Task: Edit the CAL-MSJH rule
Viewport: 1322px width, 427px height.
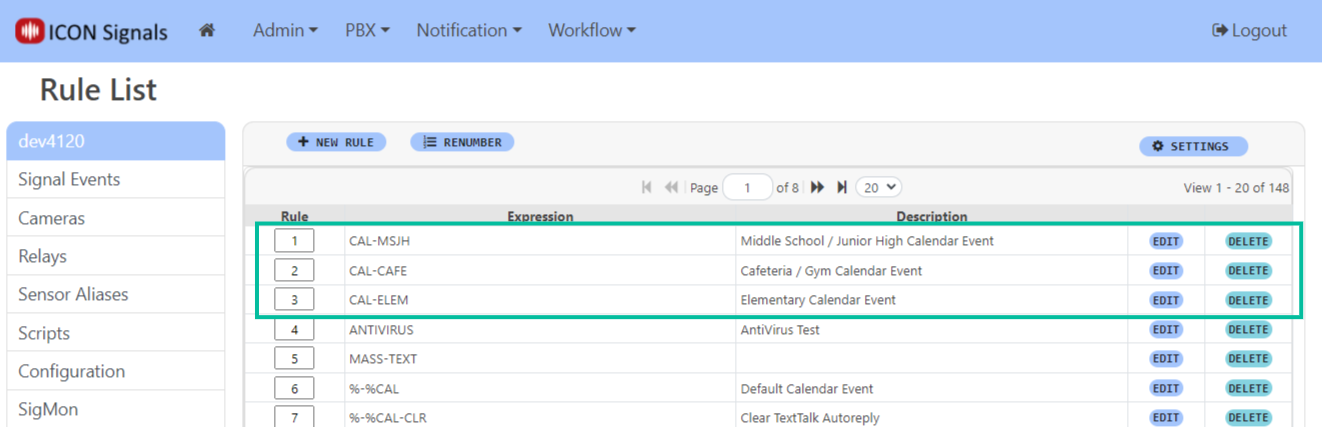Action: pyautogui.click(x=1166, y=241)
